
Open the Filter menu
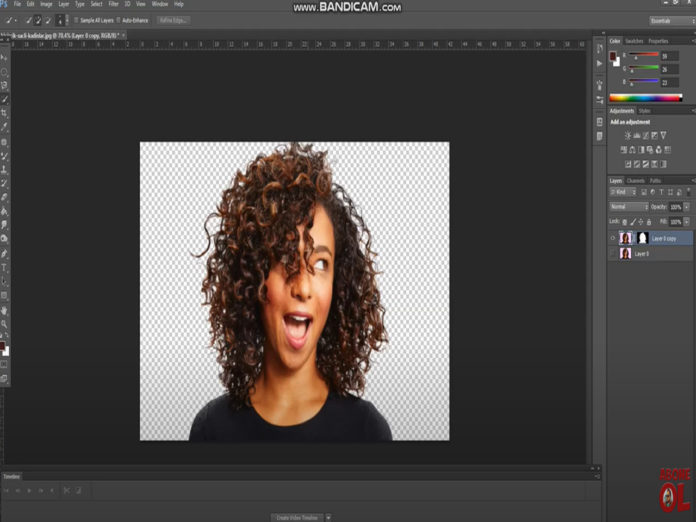tap(113, 4)
